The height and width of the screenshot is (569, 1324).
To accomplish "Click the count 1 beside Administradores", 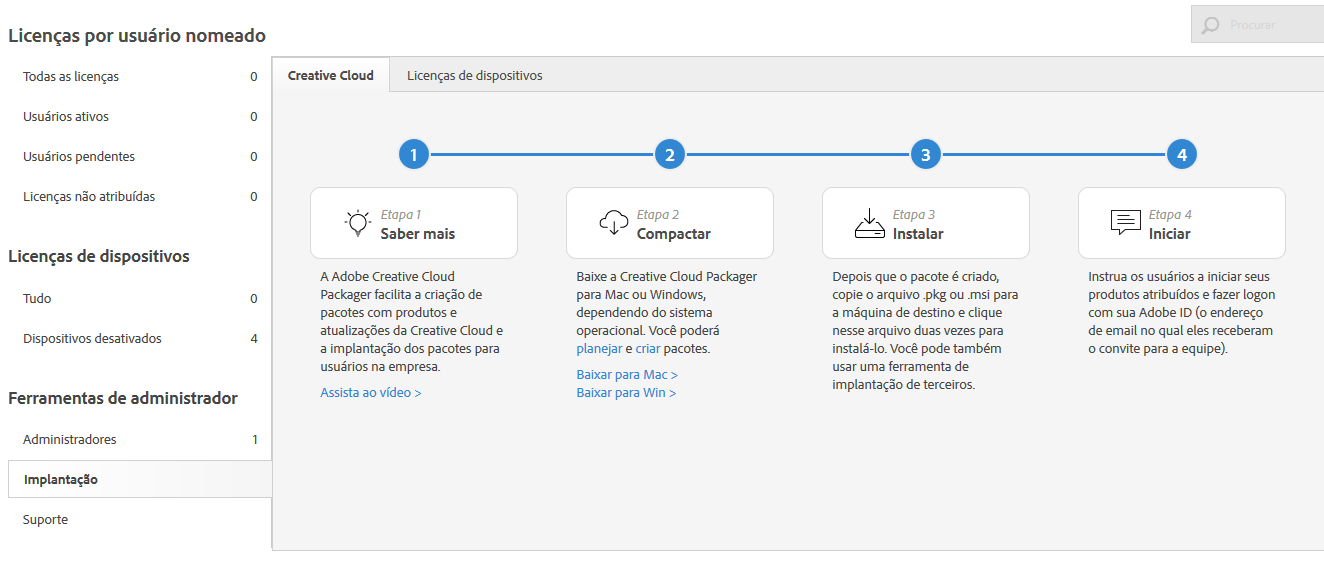I will pyautogui.click(x=255, y=440).
